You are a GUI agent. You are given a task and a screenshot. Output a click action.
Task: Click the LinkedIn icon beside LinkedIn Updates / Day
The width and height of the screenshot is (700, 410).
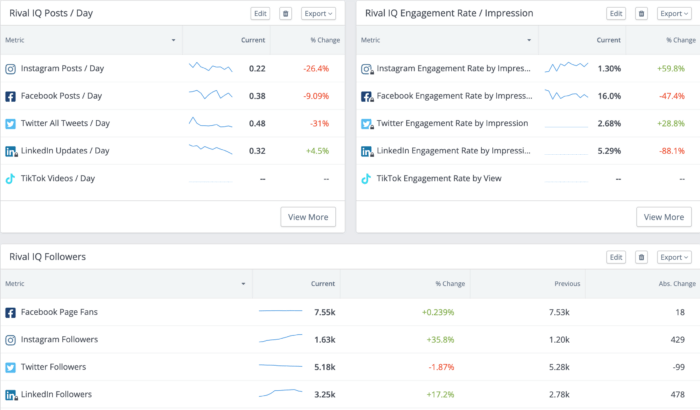pos(11,151)
